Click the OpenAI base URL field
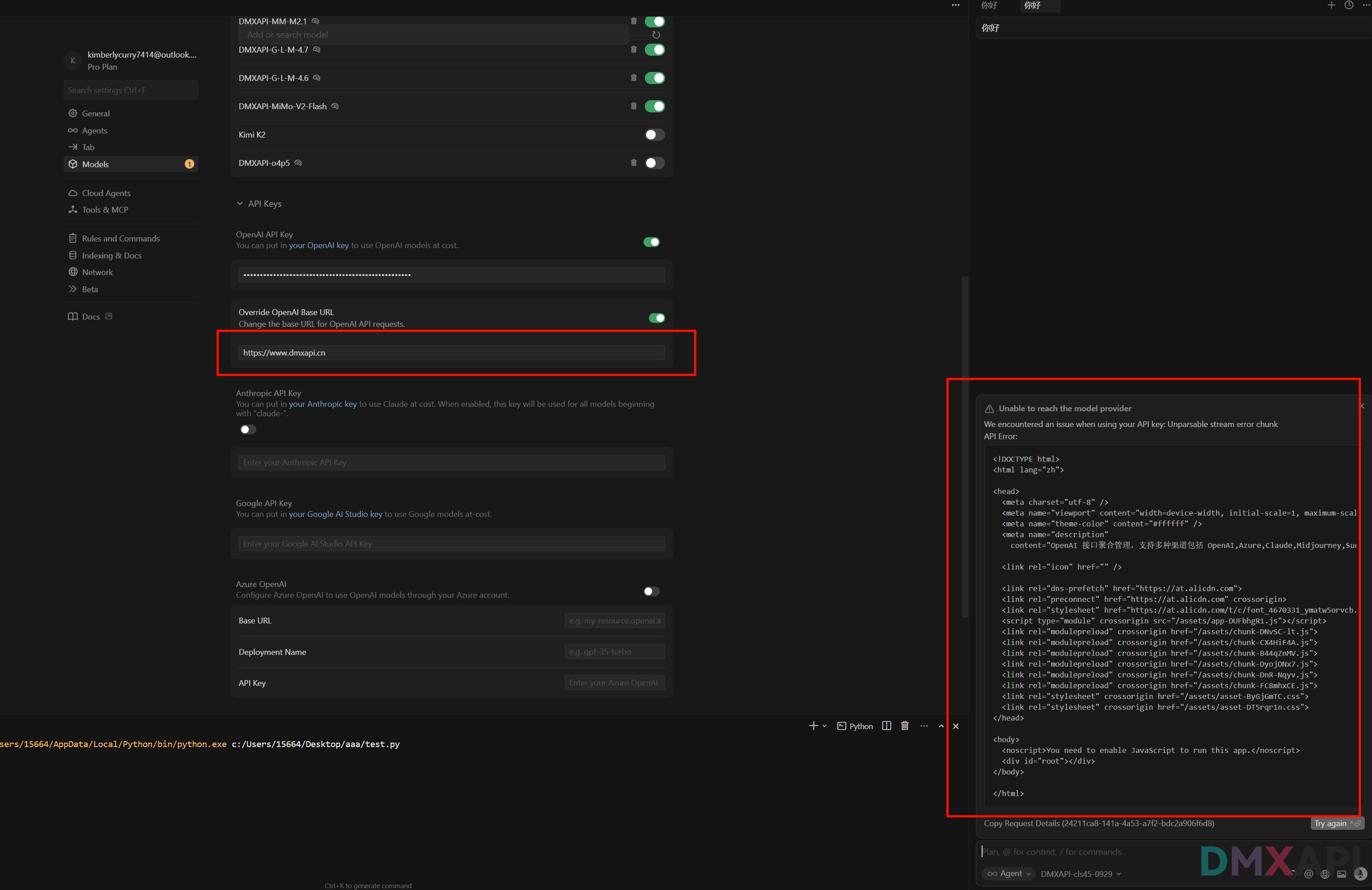Viewport: 1372px width, 890px height. (451, 352)
